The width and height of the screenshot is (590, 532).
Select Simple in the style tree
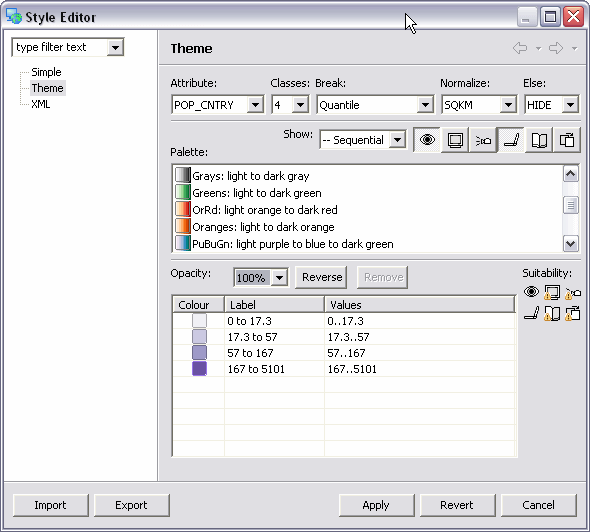[x=46, y=72]
